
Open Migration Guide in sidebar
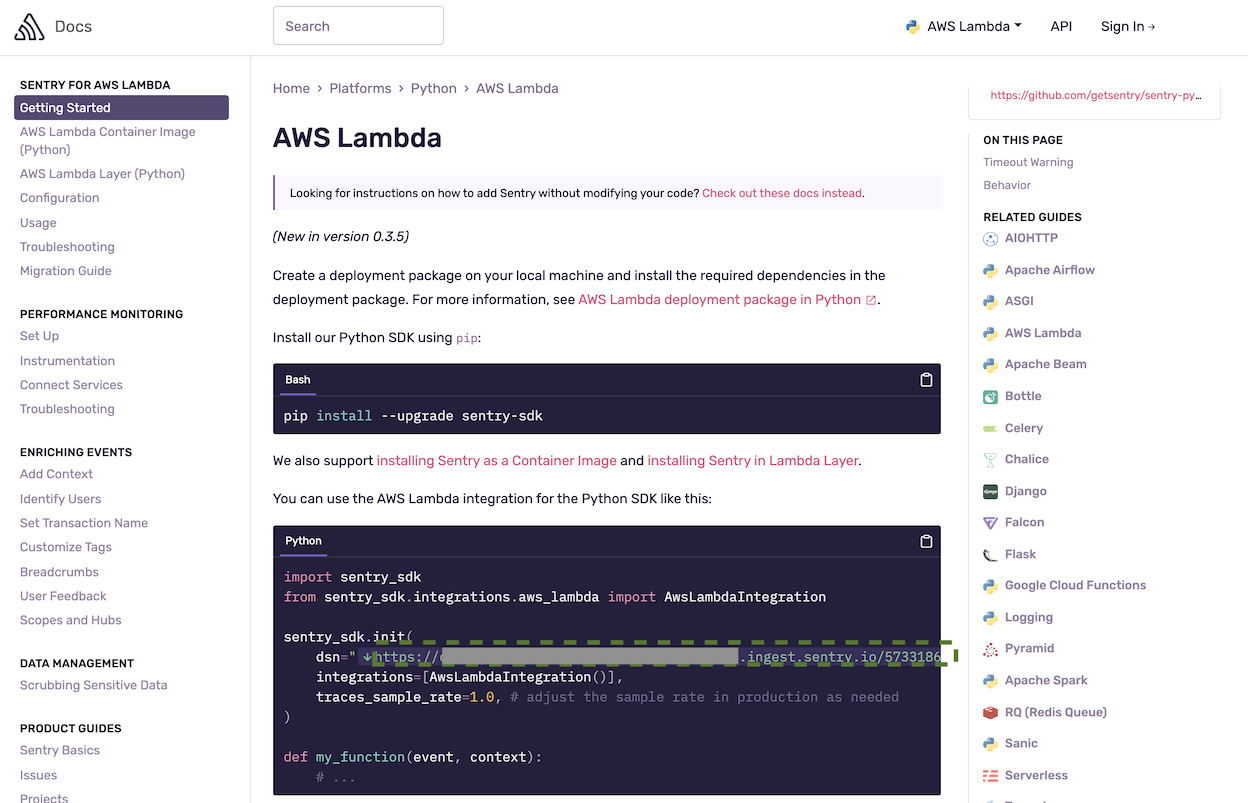pos(66,271)
